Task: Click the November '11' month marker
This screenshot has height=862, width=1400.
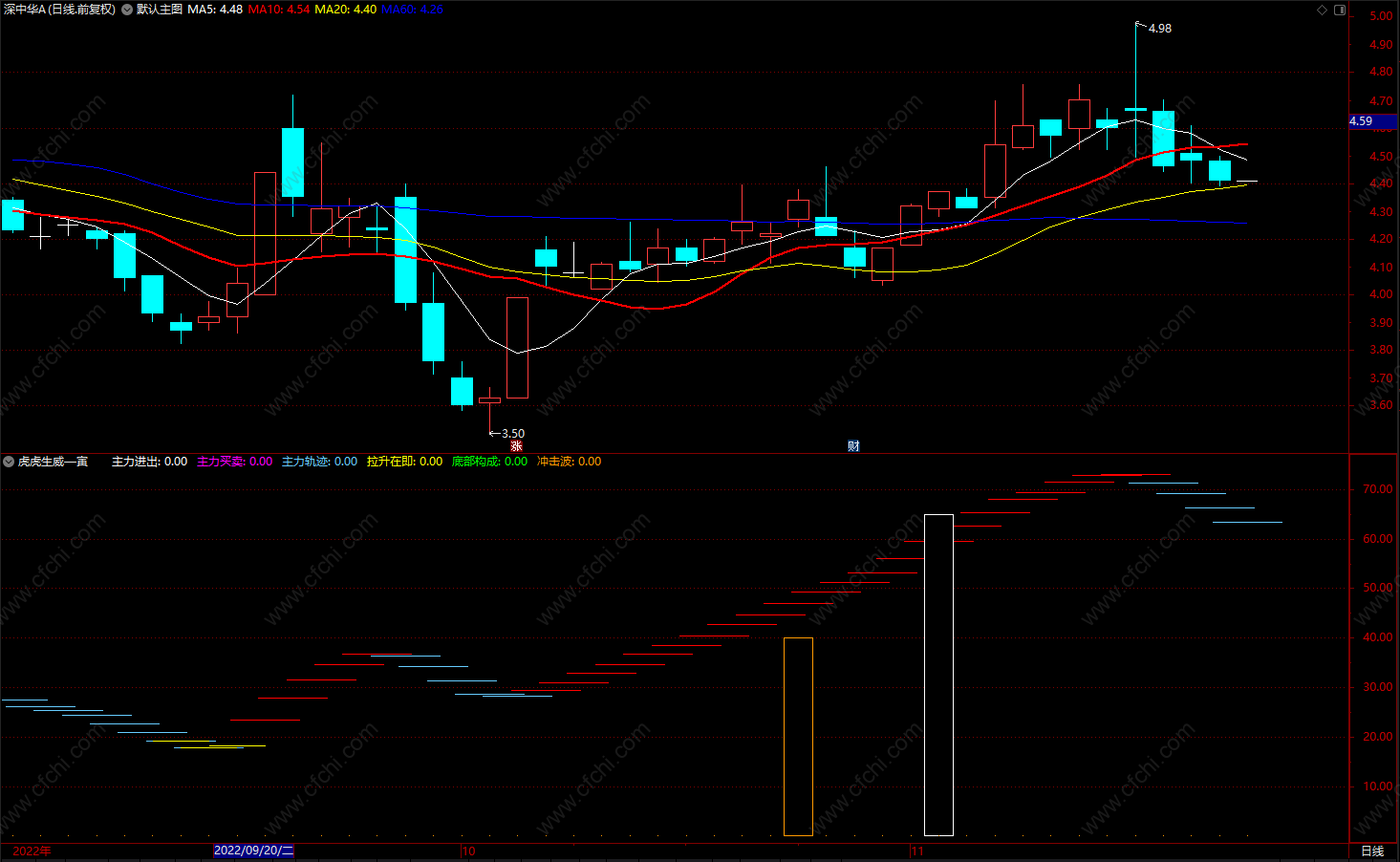Action: (917, 851)
